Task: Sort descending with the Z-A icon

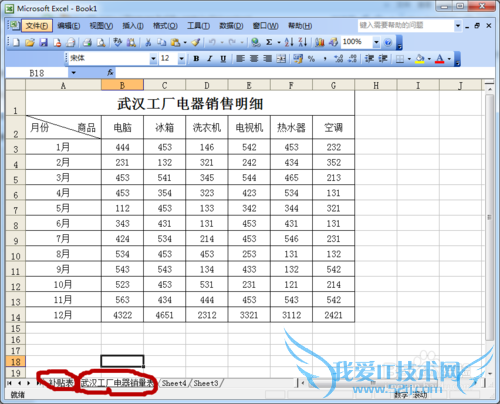Action: click(x=303, y=42)
